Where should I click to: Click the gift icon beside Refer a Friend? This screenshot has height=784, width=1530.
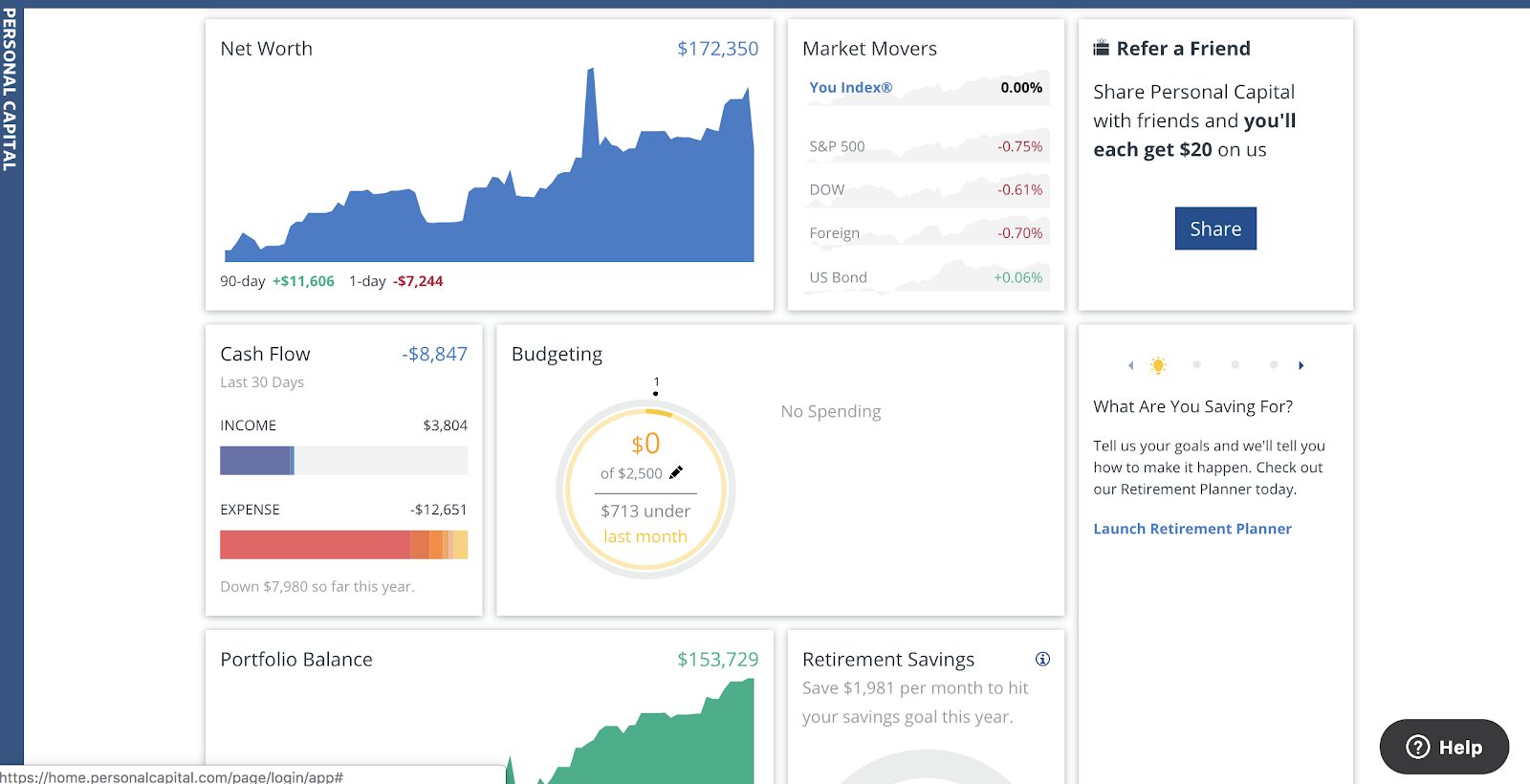coord(1102,48)
